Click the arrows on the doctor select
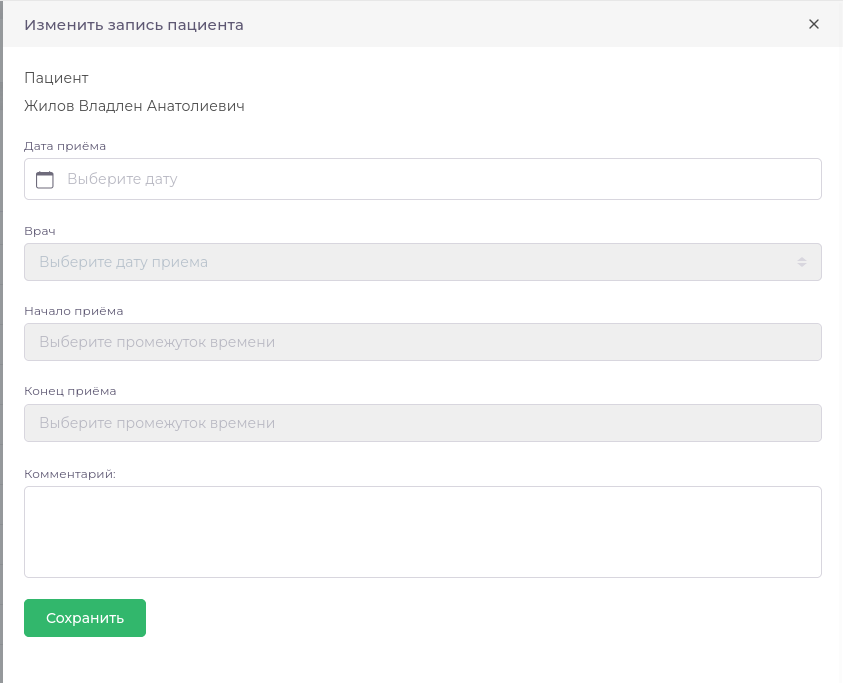 801,262
